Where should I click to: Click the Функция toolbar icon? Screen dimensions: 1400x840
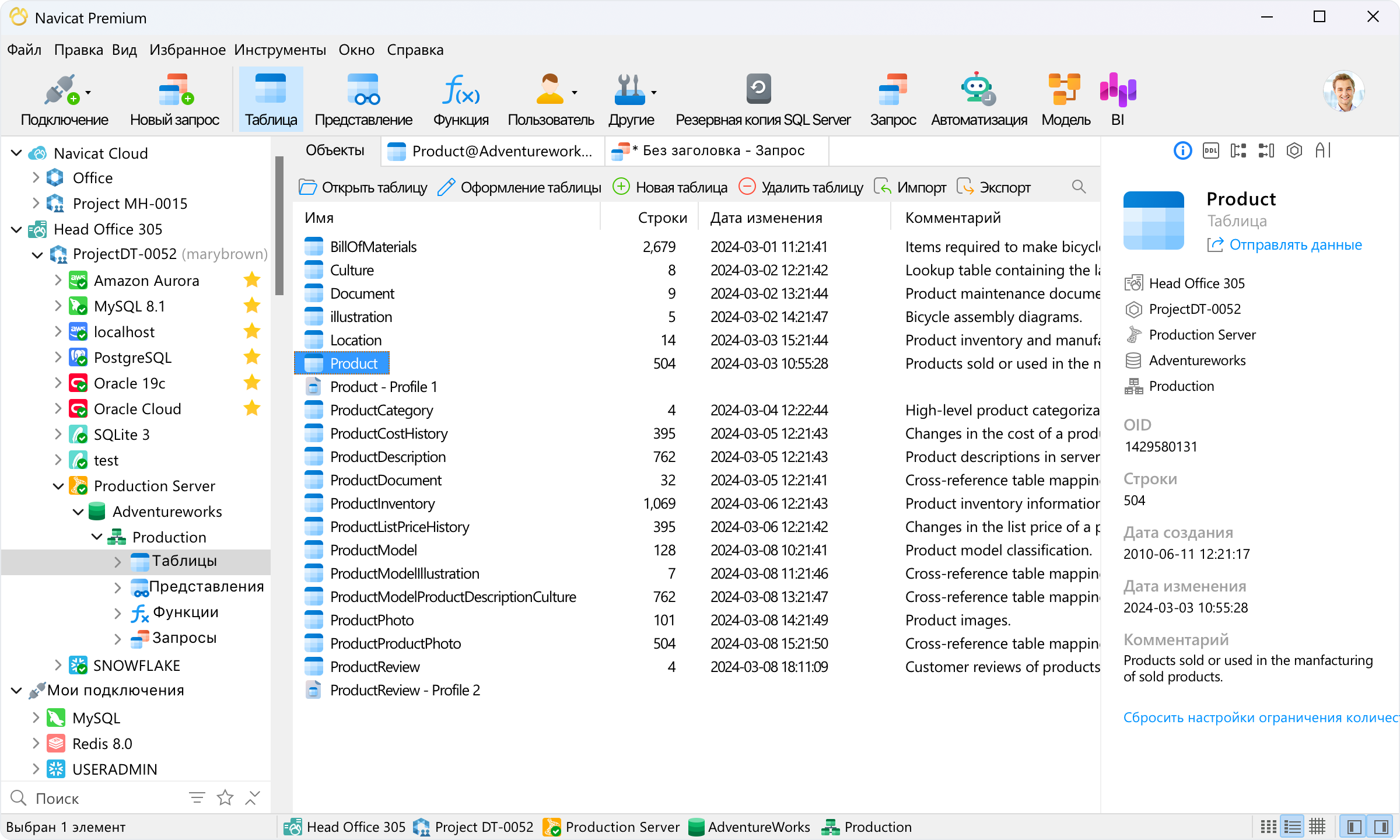(461, 100)
